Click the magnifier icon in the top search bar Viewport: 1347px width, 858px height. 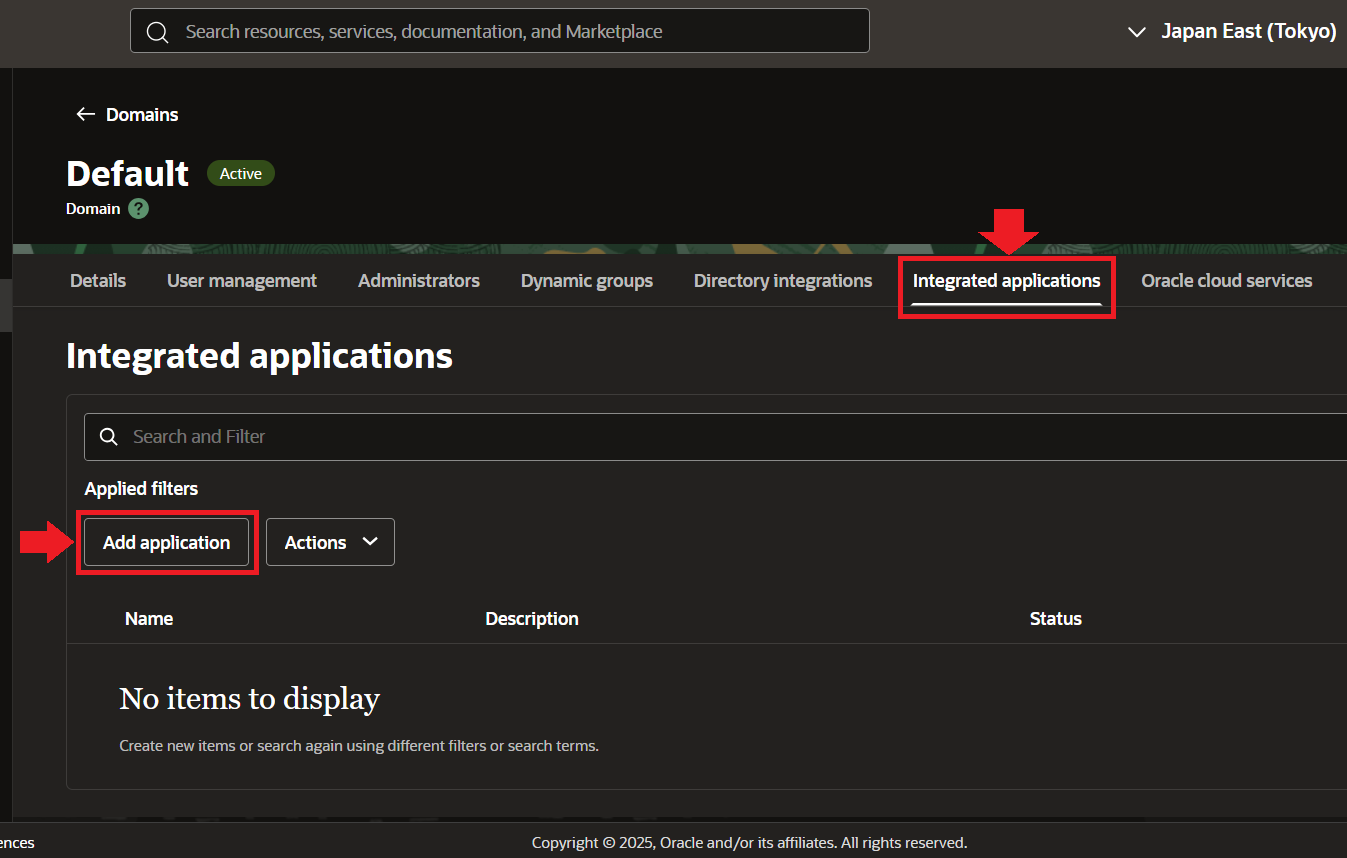(157, 31)
